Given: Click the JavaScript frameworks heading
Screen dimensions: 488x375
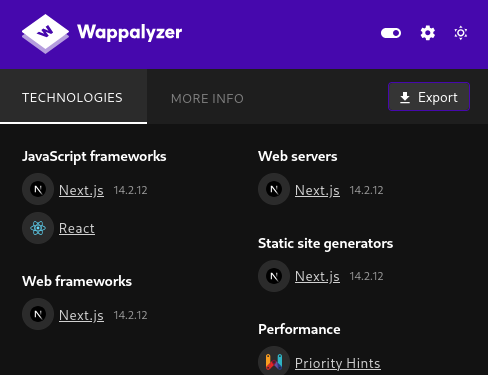Looking at the screenshot, I should coord(94,157).
